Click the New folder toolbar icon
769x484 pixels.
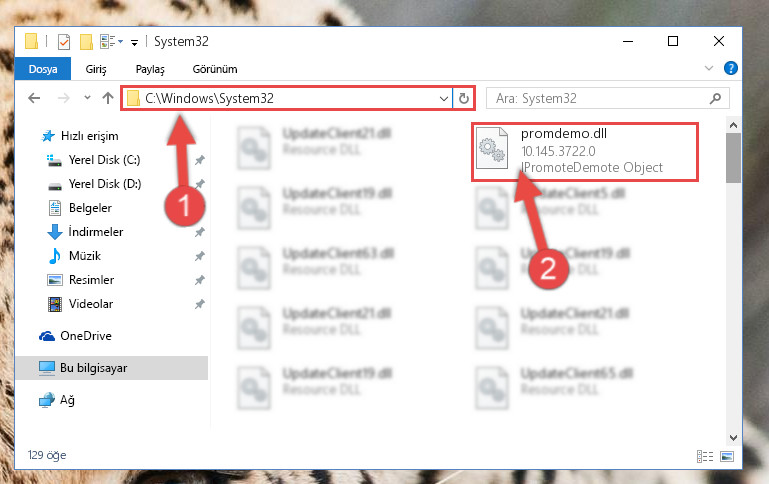tap(86, 42)
